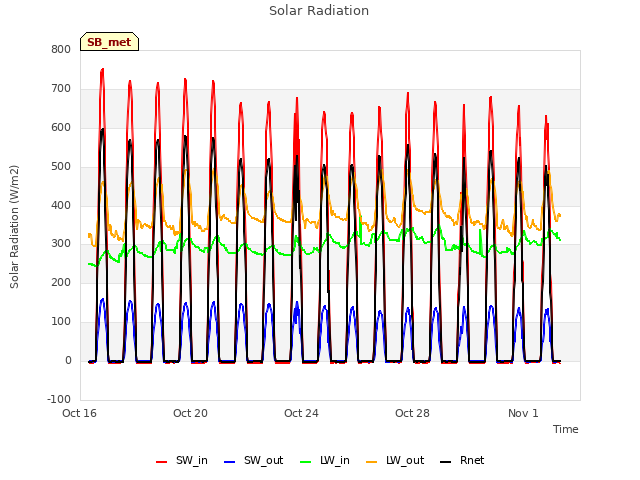Click the 500 y-axis tick label
Screen dimensions: 640x480
point(61,167)
